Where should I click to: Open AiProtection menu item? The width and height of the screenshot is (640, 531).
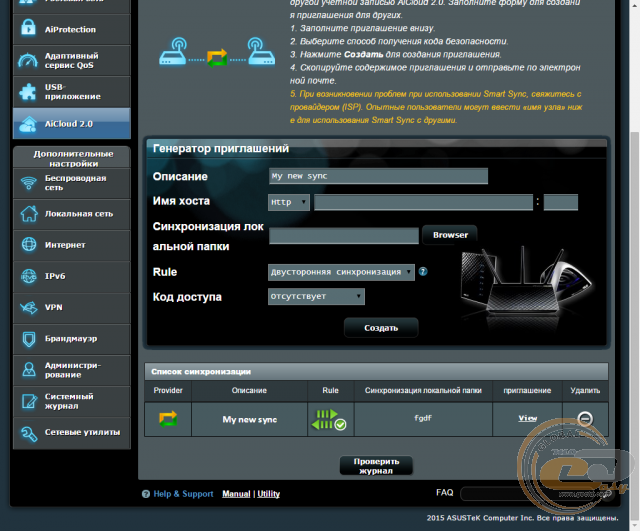tap(72, 29)
